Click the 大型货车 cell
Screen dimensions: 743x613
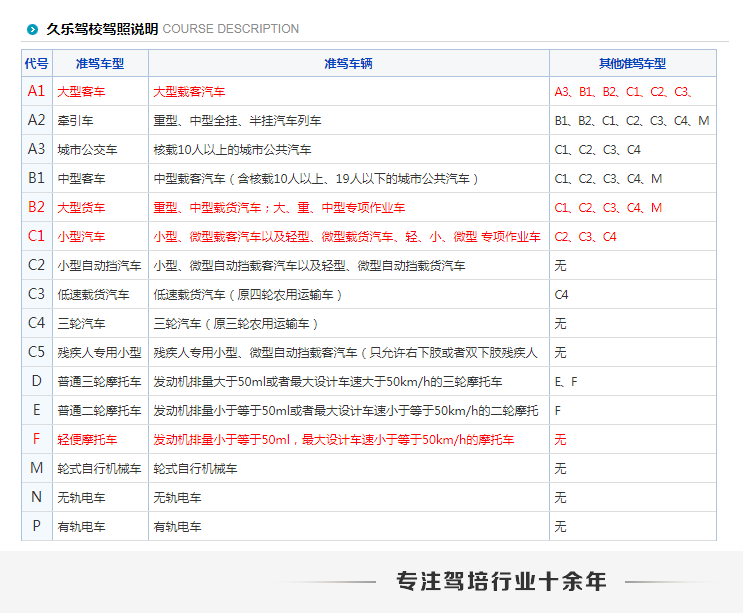[x=100, y=207]
